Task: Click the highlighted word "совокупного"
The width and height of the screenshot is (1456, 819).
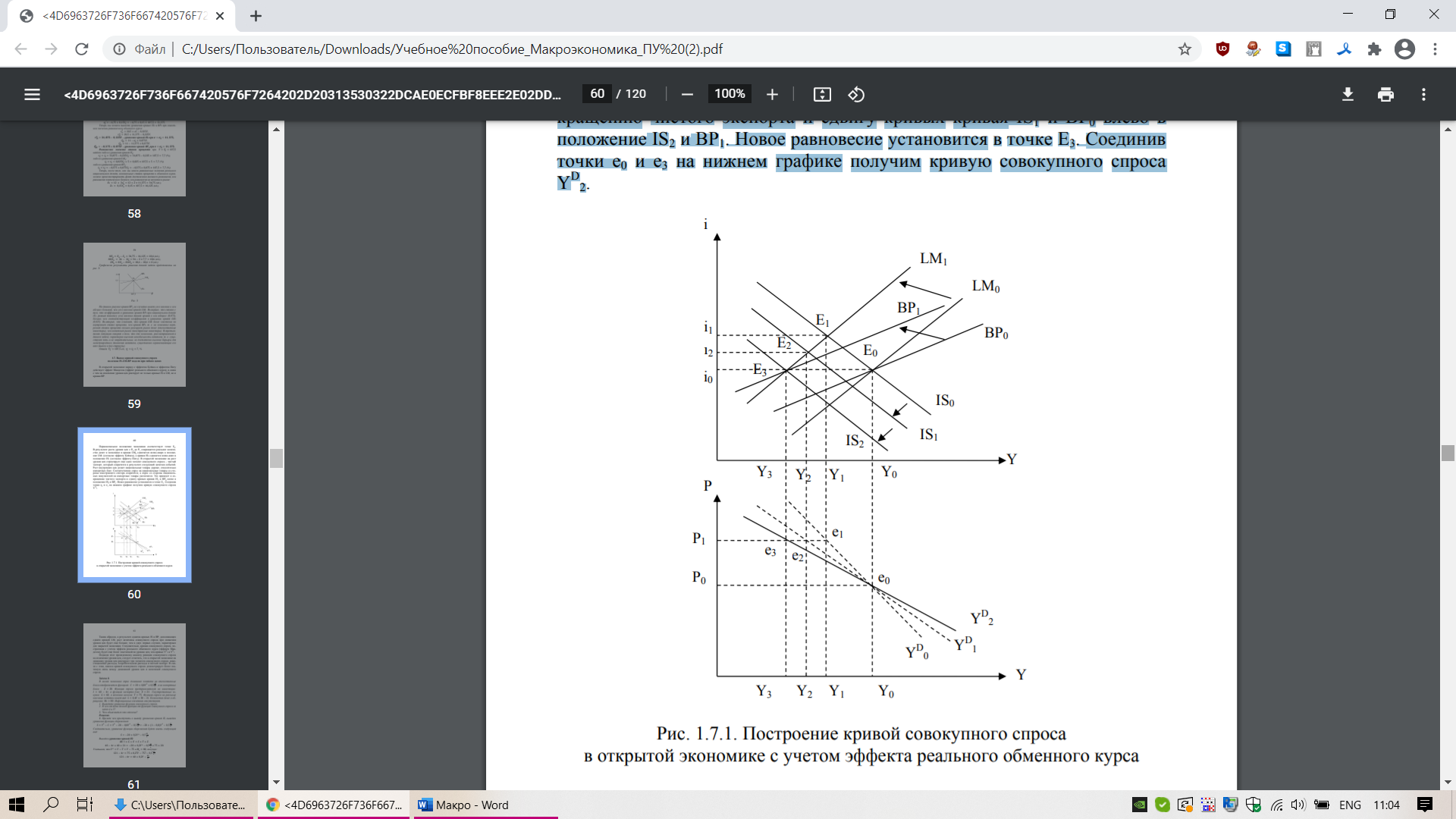Action: 1051,162
